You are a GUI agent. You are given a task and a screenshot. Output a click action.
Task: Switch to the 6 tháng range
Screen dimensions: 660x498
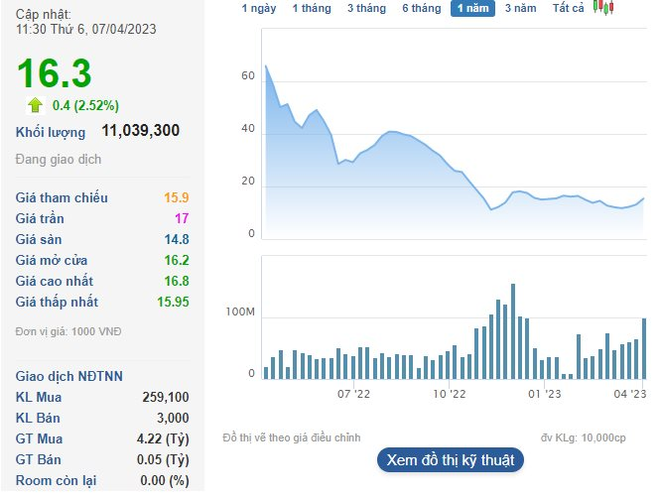click(x=422, y=8)
